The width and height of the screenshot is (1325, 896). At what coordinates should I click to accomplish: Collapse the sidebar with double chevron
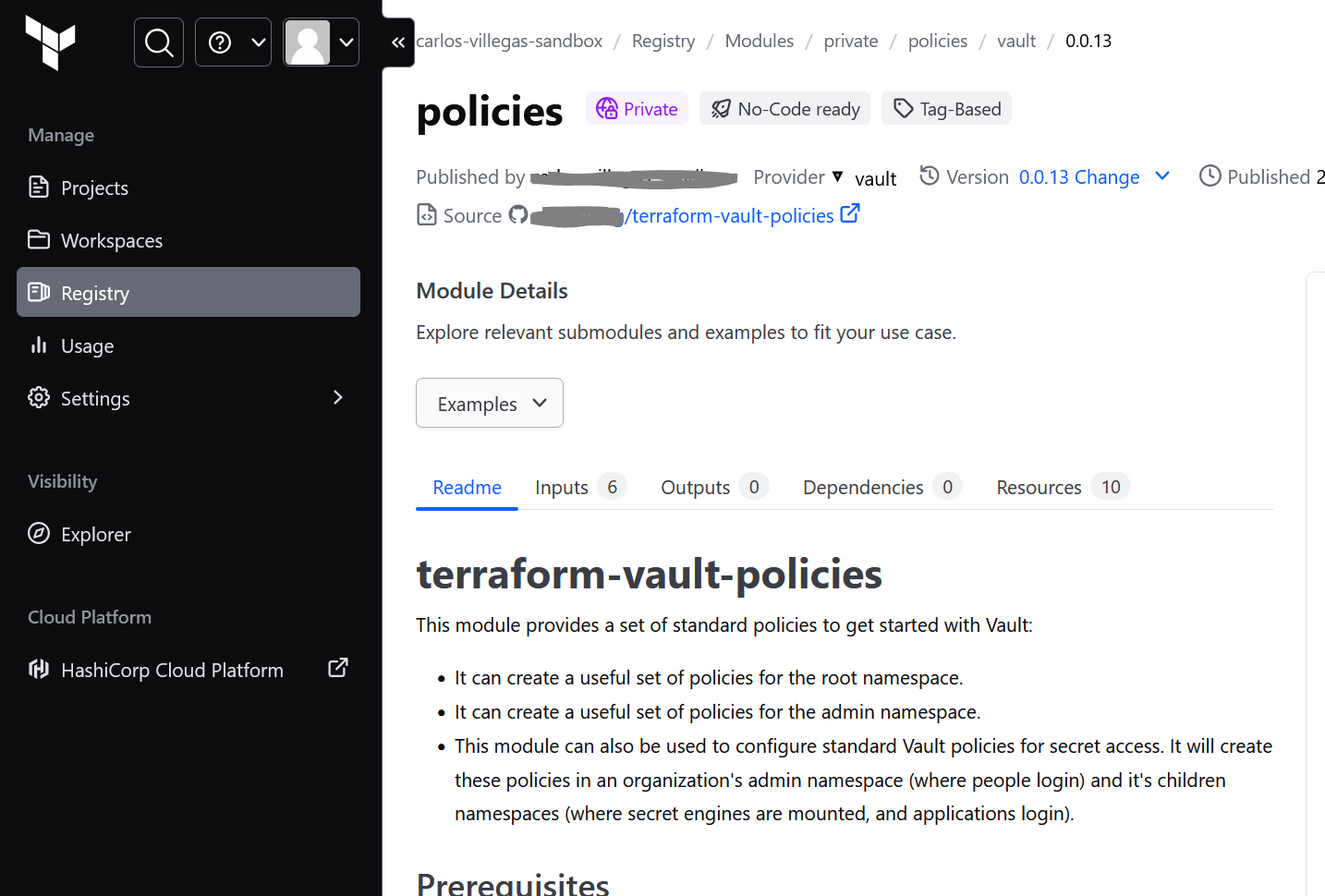(398, 42)
